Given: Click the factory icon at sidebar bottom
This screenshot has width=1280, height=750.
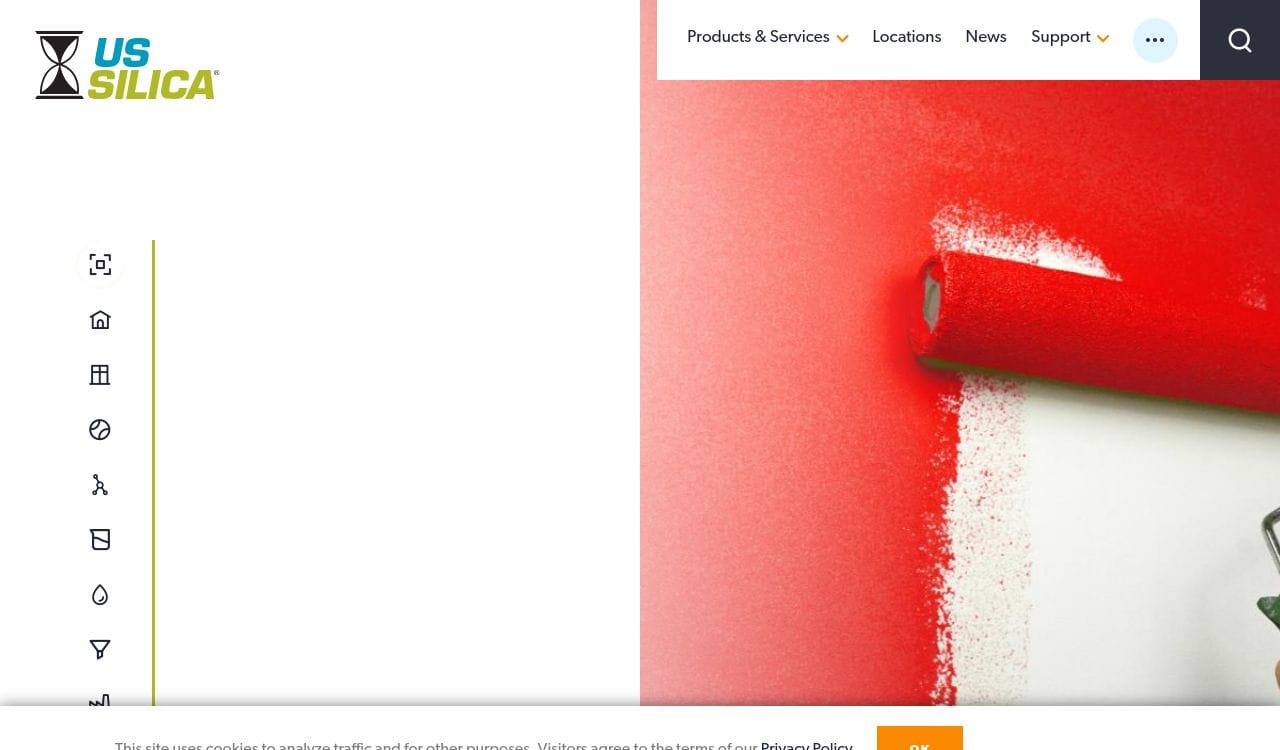Looking at the screenshot, I should (100, 701).
